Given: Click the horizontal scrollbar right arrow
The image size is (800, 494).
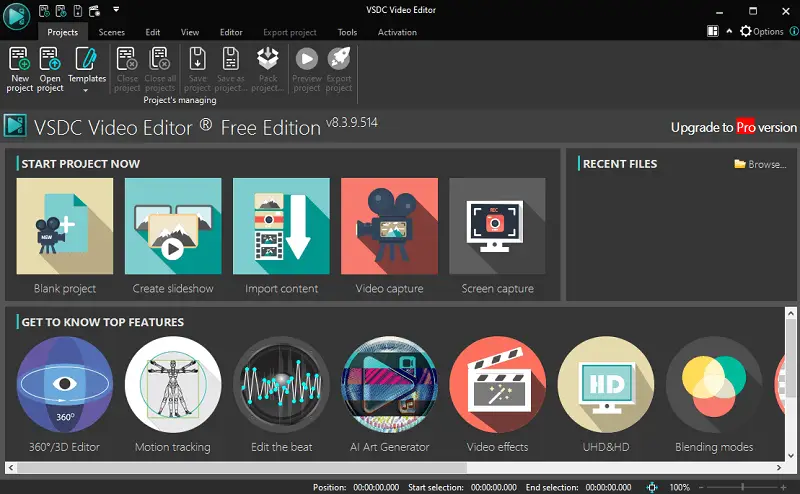Looking at the screenshot, I should pos(779,467).
